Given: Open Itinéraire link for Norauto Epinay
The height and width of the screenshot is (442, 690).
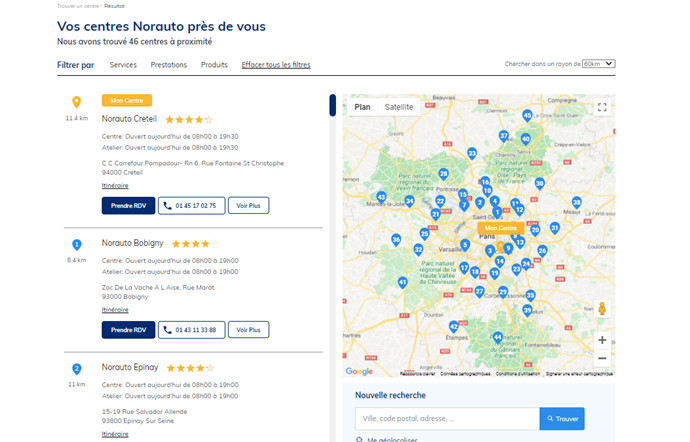Looking at the screenshot, I should click(115, 434).
